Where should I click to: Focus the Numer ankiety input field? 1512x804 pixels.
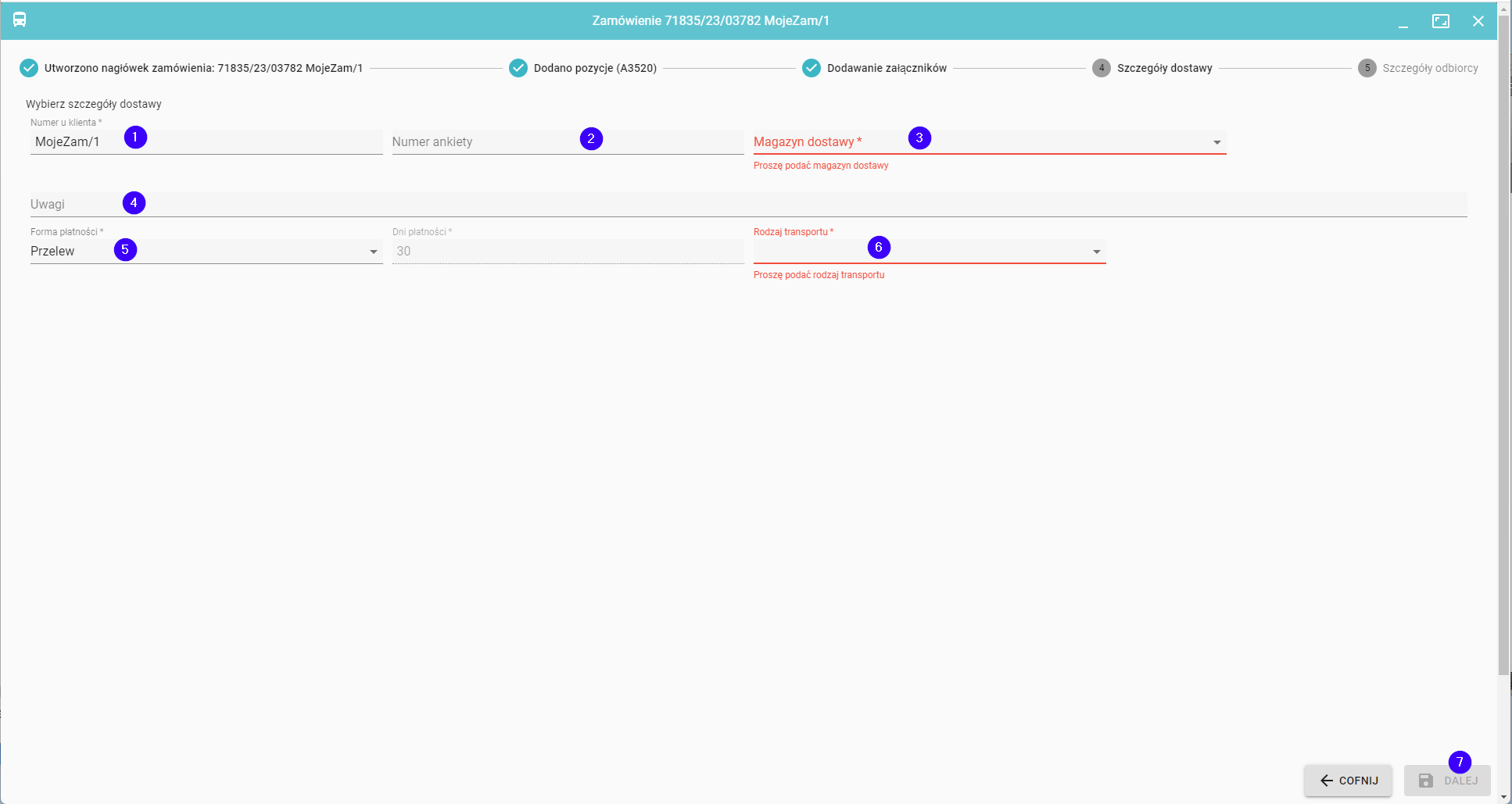(508, 142)
